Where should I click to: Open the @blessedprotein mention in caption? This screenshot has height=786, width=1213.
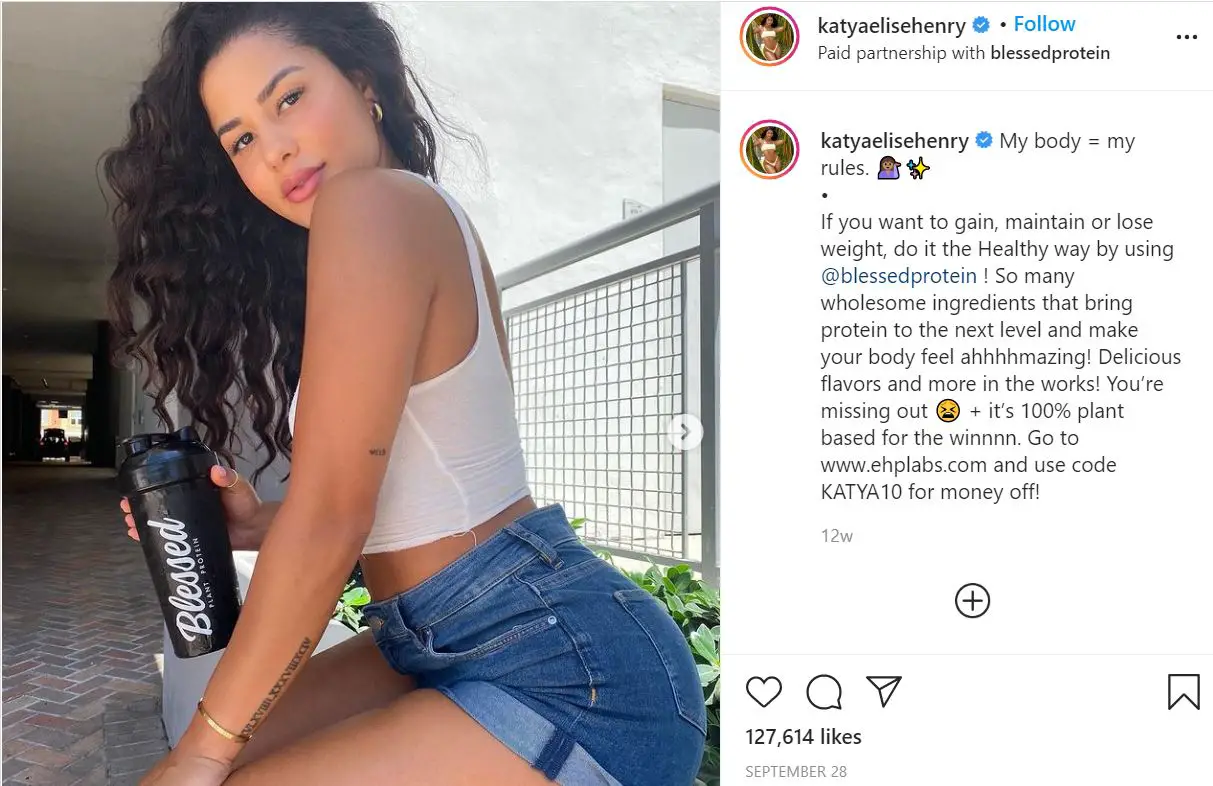(x=899, y=276)
